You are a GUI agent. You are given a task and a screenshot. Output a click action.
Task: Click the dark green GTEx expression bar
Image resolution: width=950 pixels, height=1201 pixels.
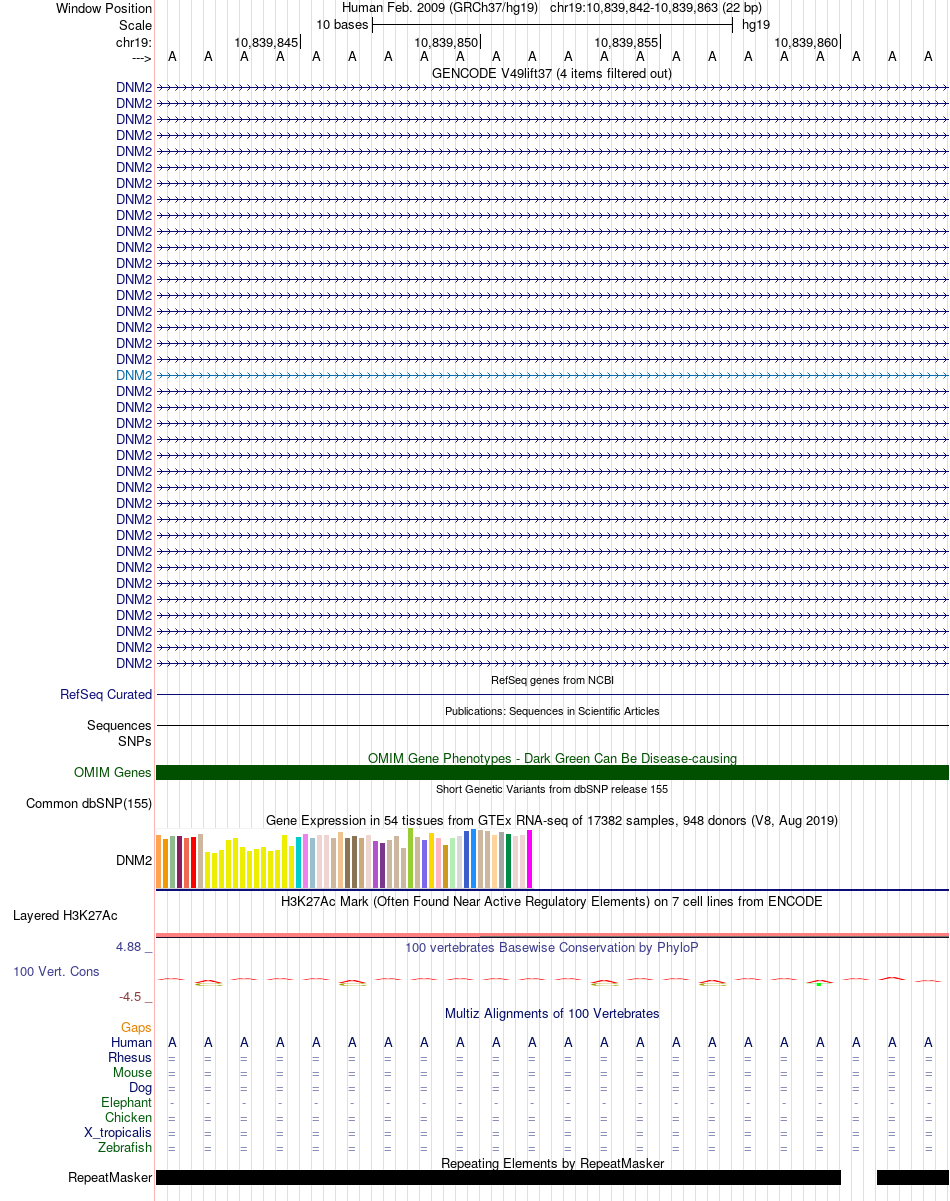[x=509, y=861]
